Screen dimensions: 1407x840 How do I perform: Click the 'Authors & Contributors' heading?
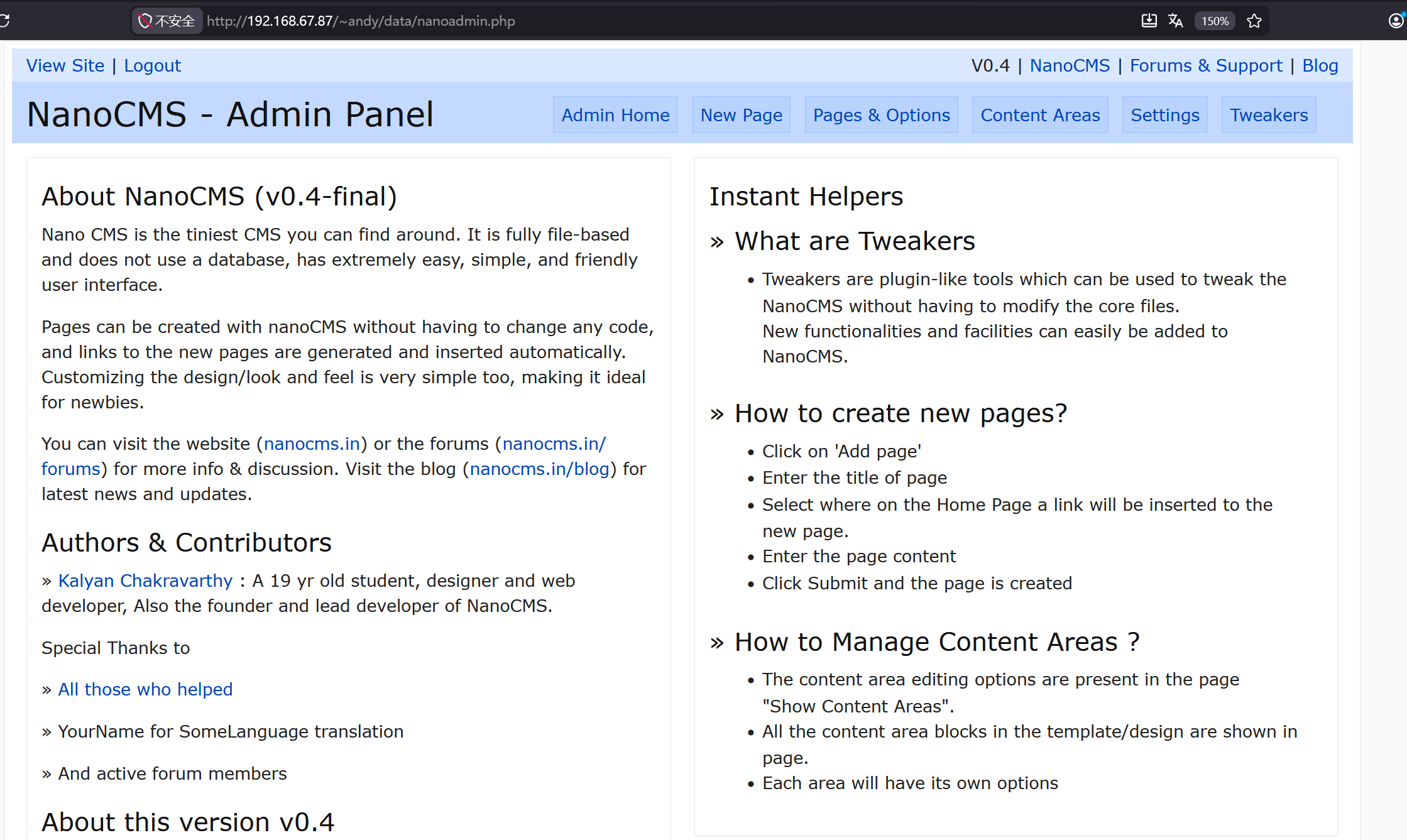187,543
